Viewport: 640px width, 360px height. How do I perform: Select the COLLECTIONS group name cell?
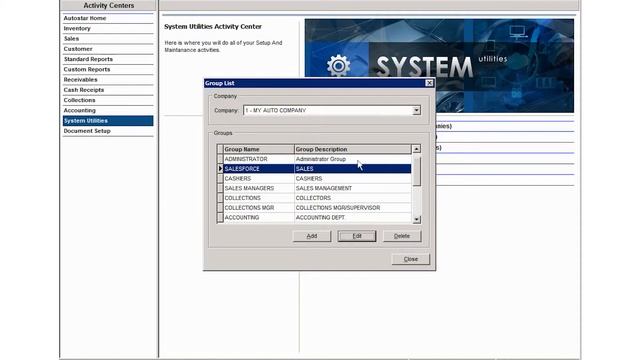tap(259, 198)
